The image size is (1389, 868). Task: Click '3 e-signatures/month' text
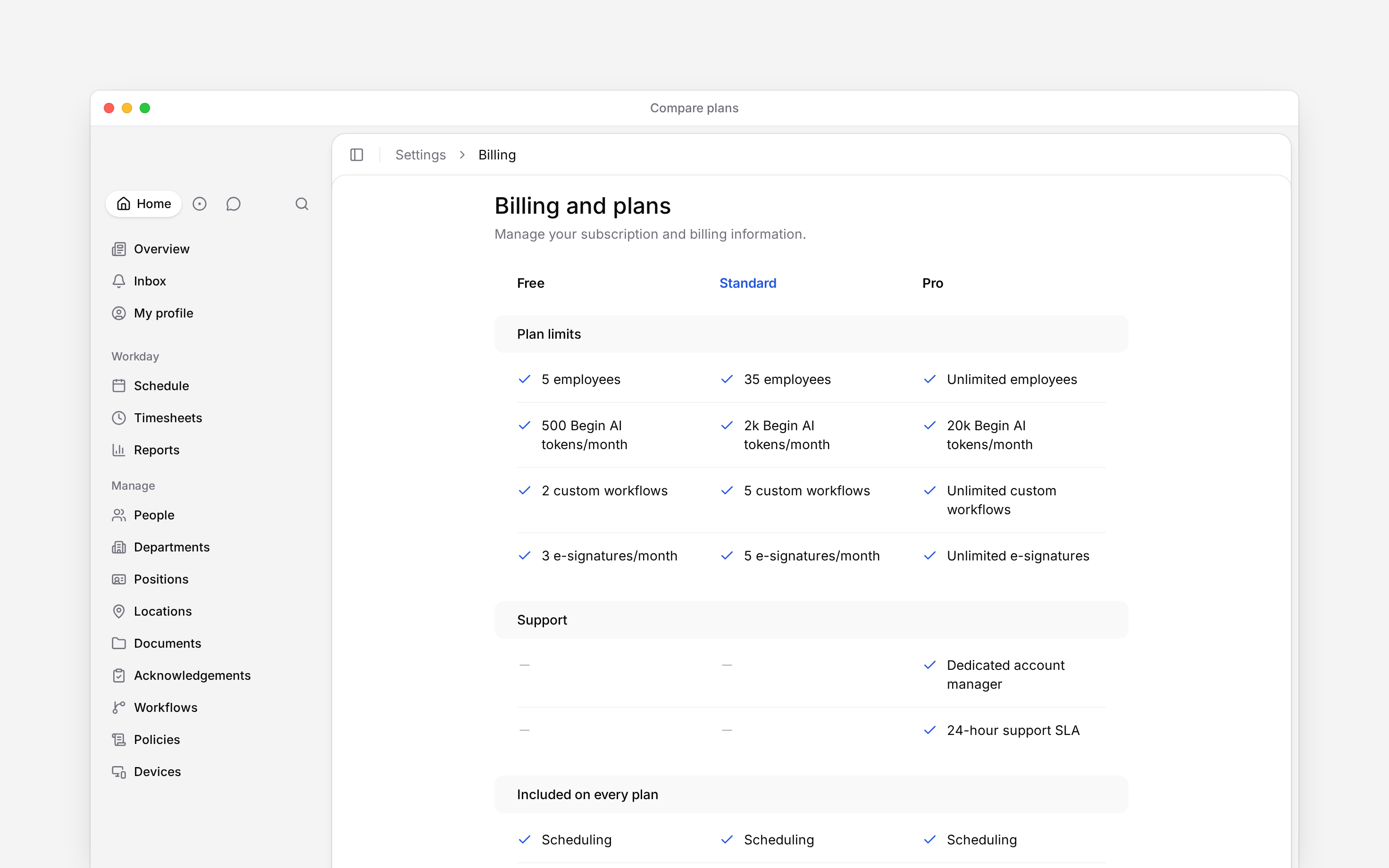coord(610,556)
